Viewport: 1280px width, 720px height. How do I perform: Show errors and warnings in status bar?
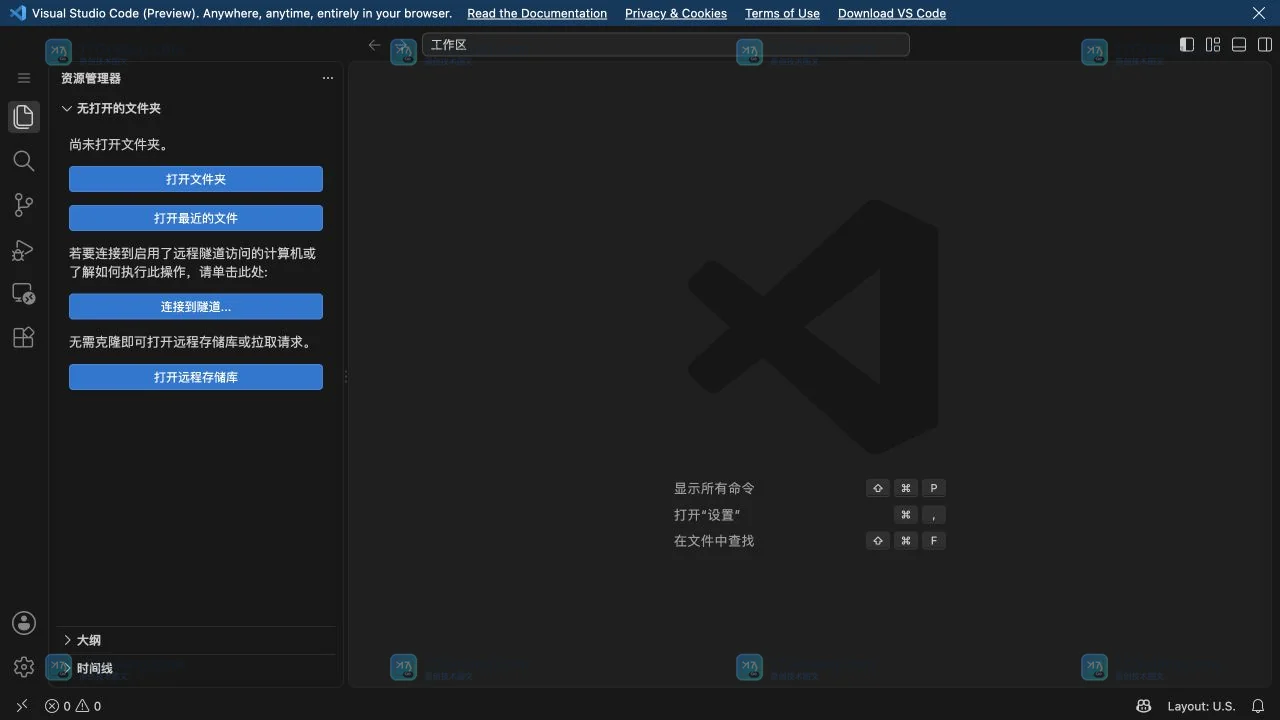point(73,706)
